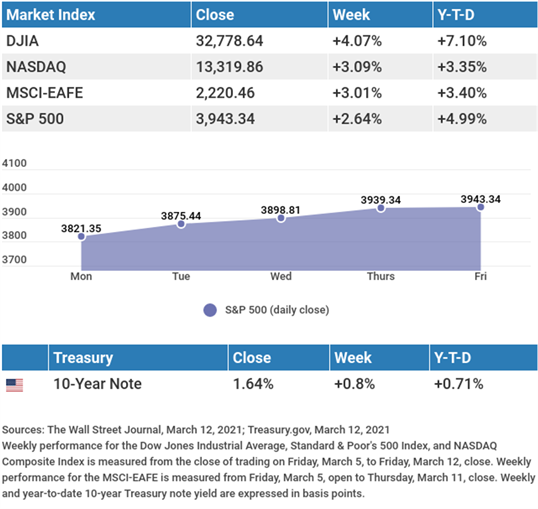Select the Friday data point 3943.34

pyautogui.click(x=481, y=207)
